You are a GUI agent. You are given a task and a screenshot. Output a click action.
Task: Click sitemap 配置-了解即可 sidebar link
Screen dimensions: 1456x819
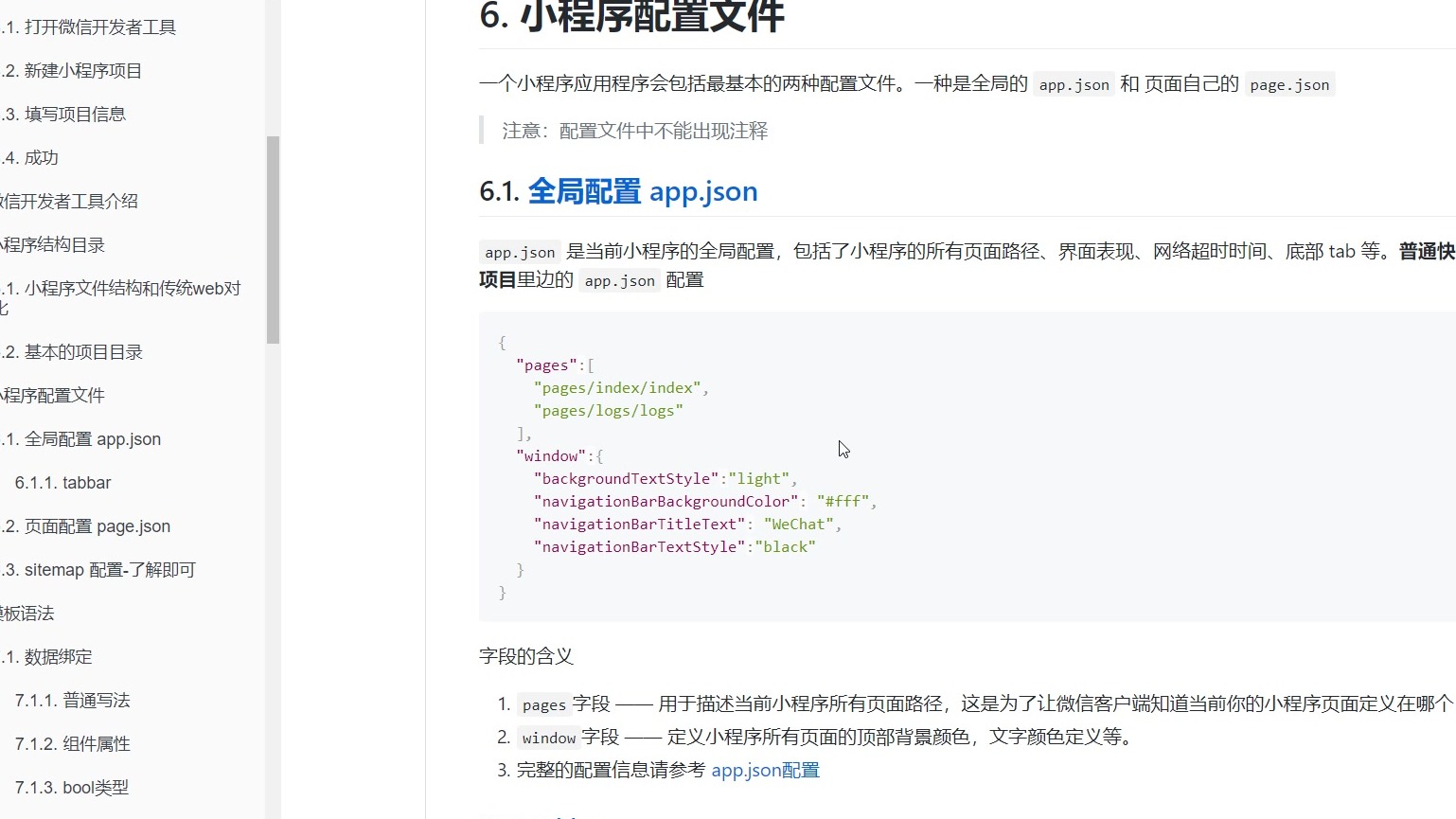[x=109, y=570]
